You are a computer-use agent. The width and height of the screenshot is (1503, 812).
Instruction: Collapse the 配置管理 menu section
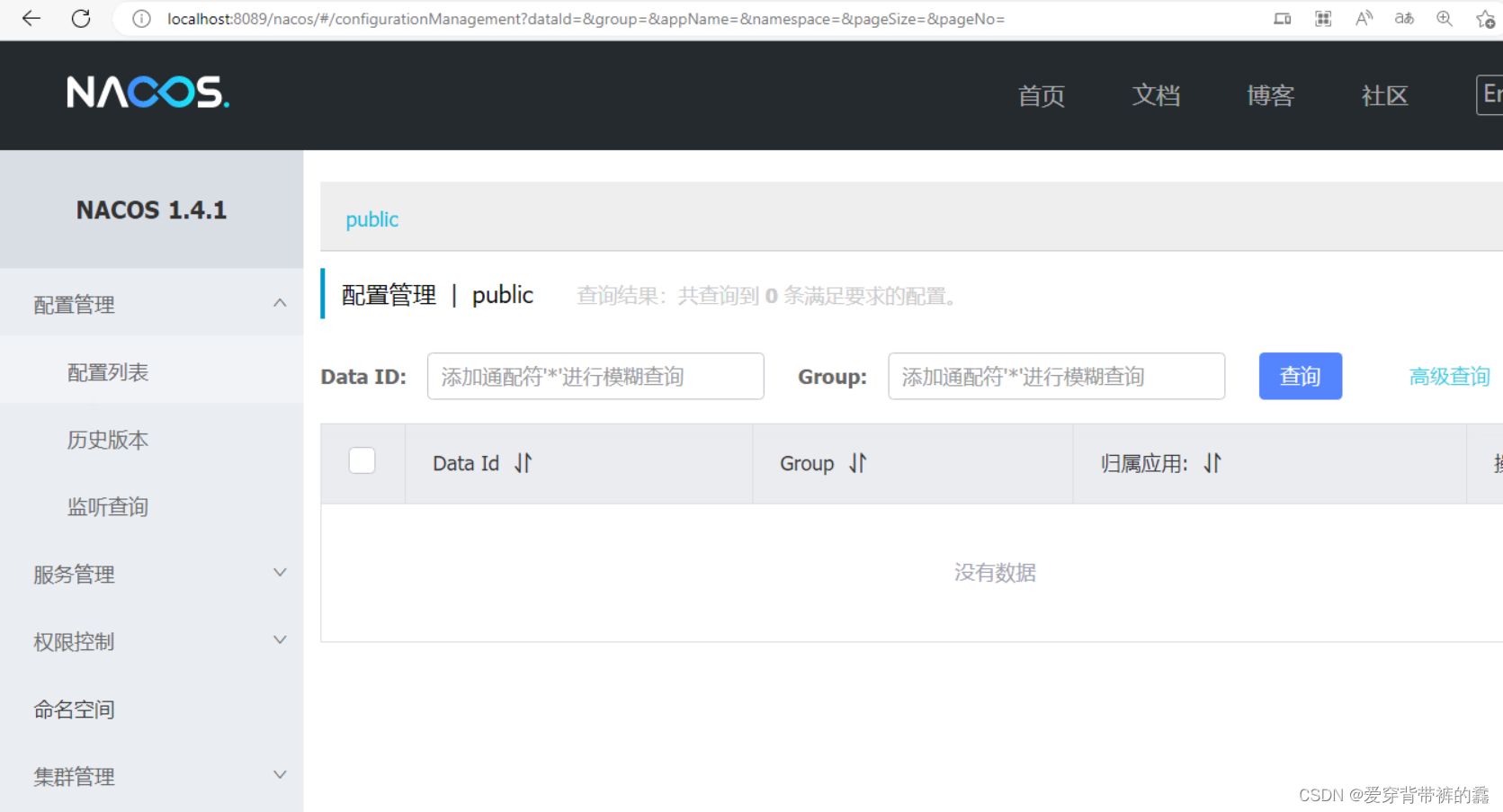151,304
